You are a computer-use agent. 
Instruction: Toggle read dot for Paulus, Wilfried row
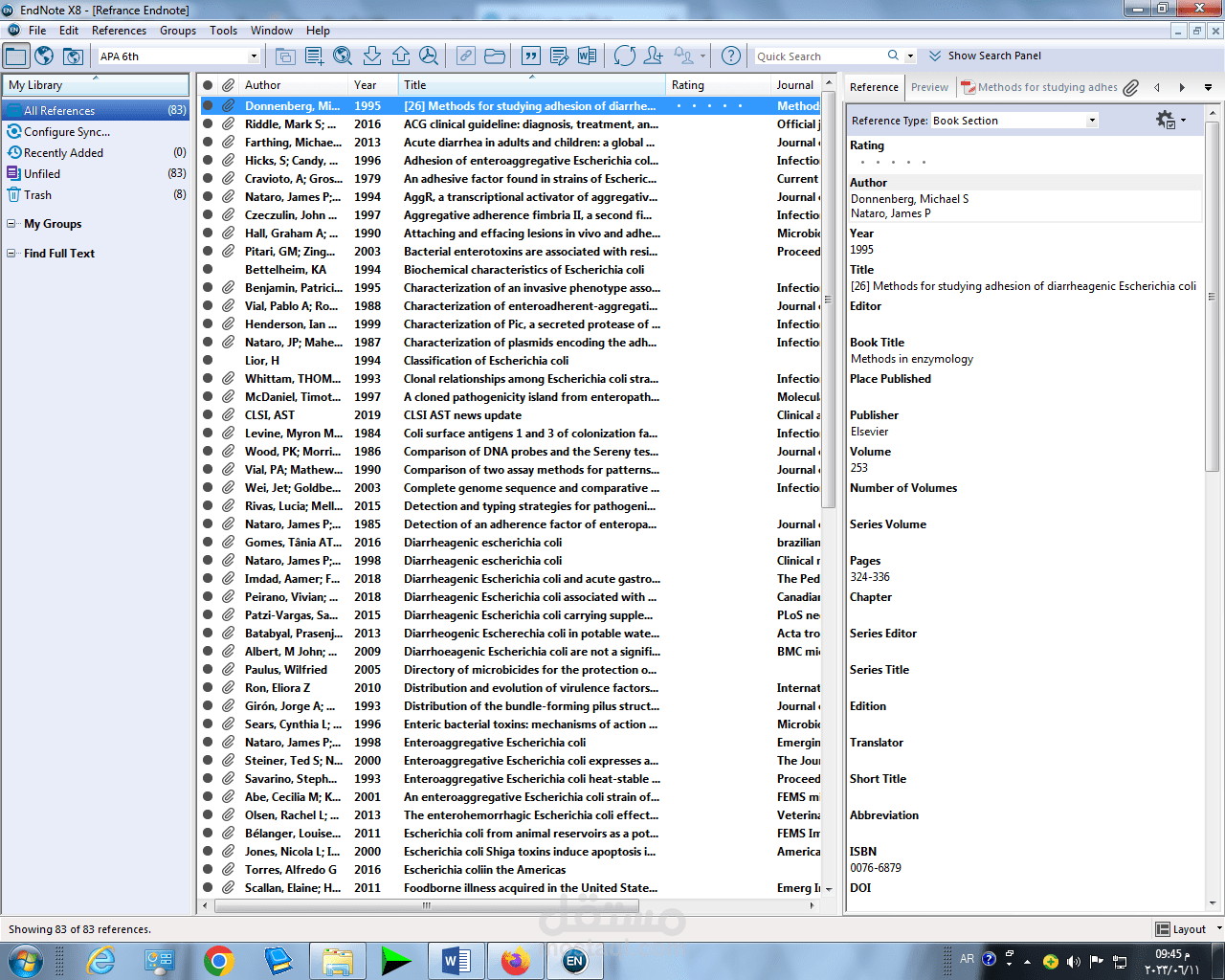(208, 670)
